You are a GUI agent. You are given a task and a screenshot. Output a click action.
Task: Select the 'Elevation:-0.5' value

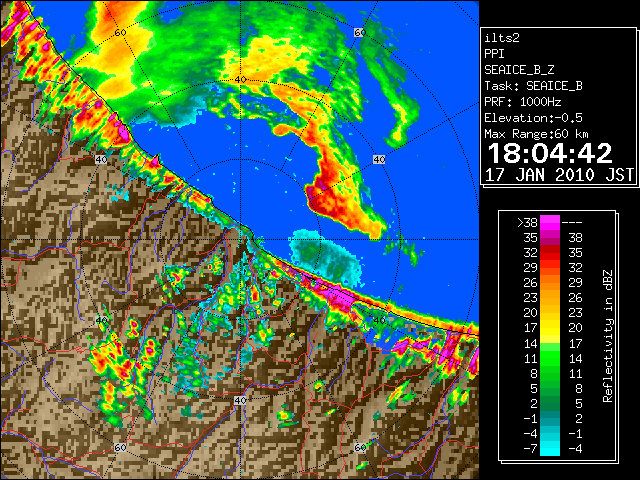533,118
